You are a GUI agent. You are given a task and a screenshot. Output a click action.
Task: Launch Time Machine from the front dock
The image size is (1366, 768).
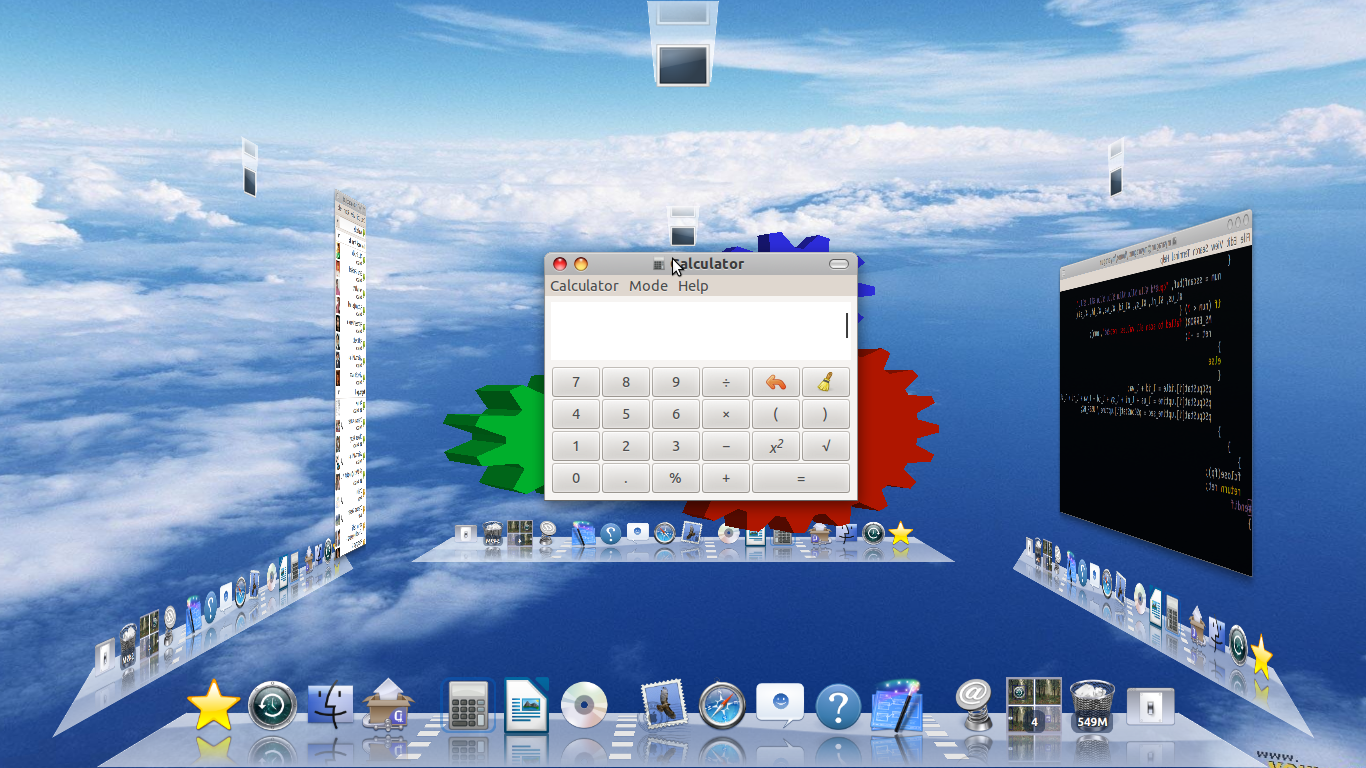(272, 706)
